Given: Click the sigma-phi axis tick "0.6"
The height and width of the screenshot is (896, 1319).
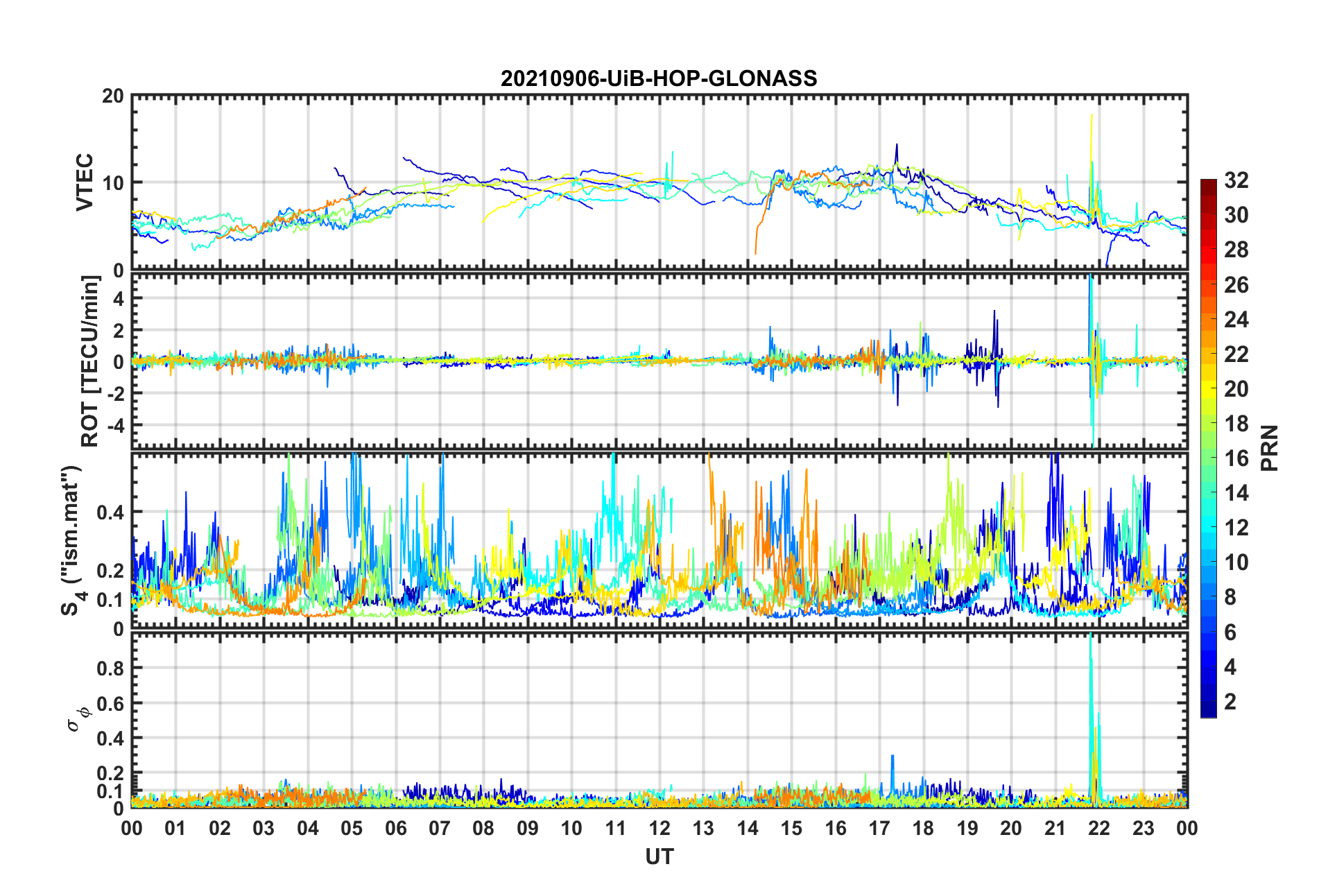Looking at the screenshot, I should pyautogui.click(x=110, y=703).
